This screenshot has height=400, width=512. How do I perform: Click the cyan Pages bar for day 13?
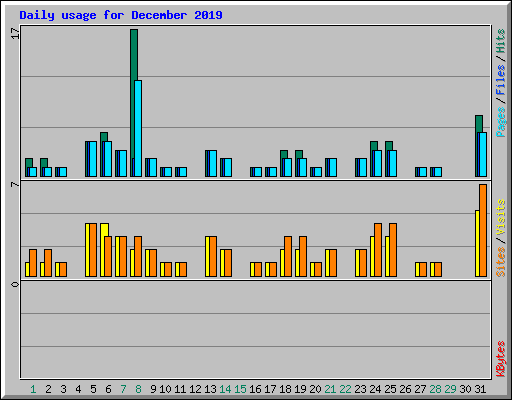click(213, 163)
